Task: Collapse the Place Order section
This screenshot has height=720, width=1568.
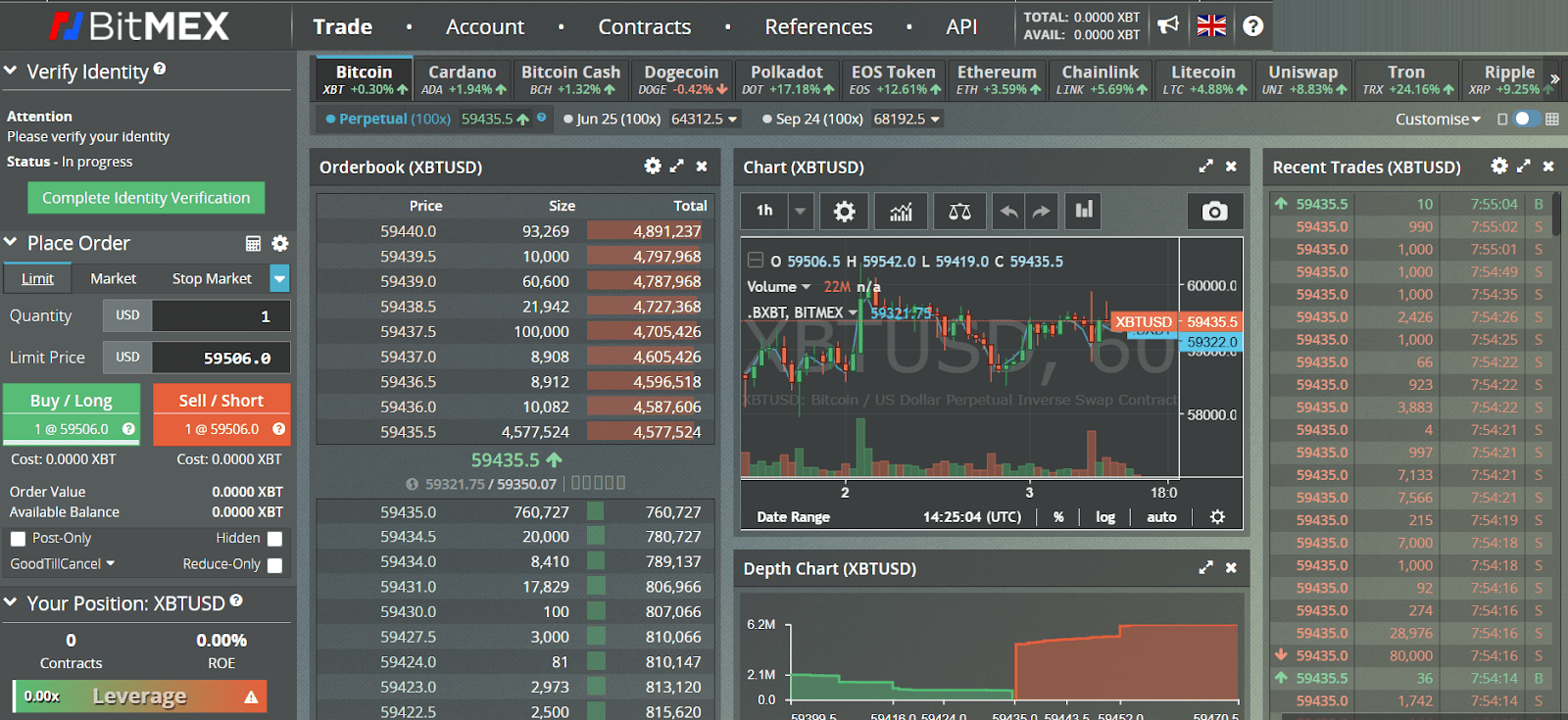Action: click(x=11, y=242)
